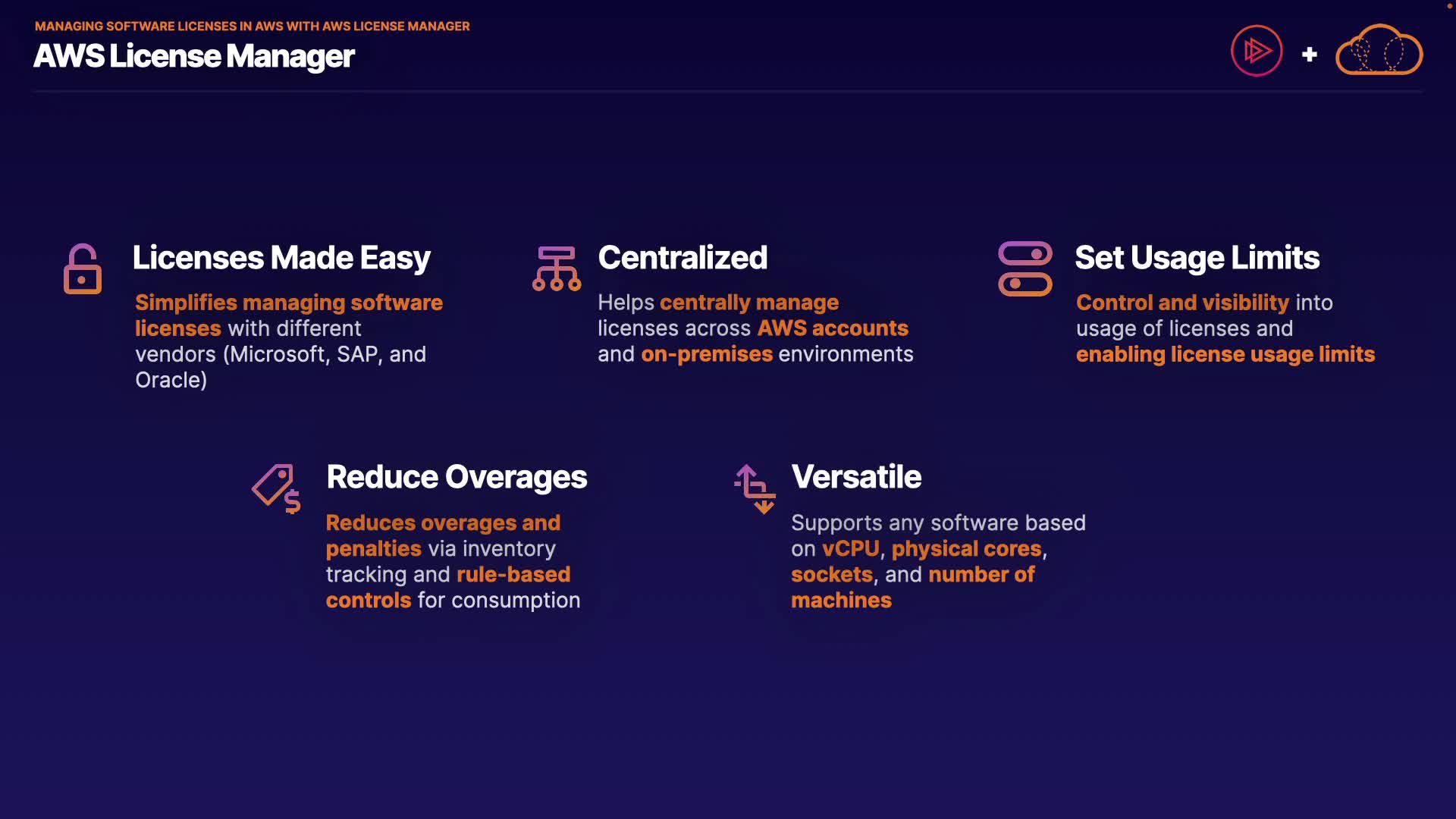The height and width of the screenshot is (819, 1456).
Task: Click the white plus sign between logos
Action: (x=1310, y=55)
